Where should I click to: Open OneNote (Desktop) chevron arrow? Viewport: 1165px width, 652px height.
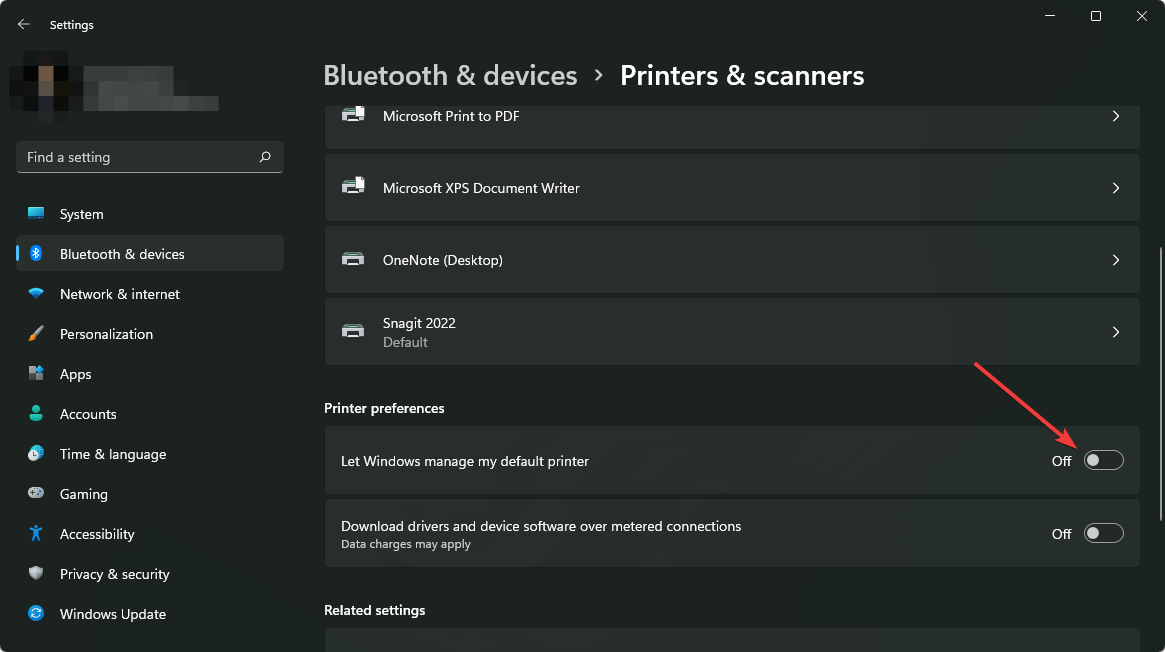1116,260
